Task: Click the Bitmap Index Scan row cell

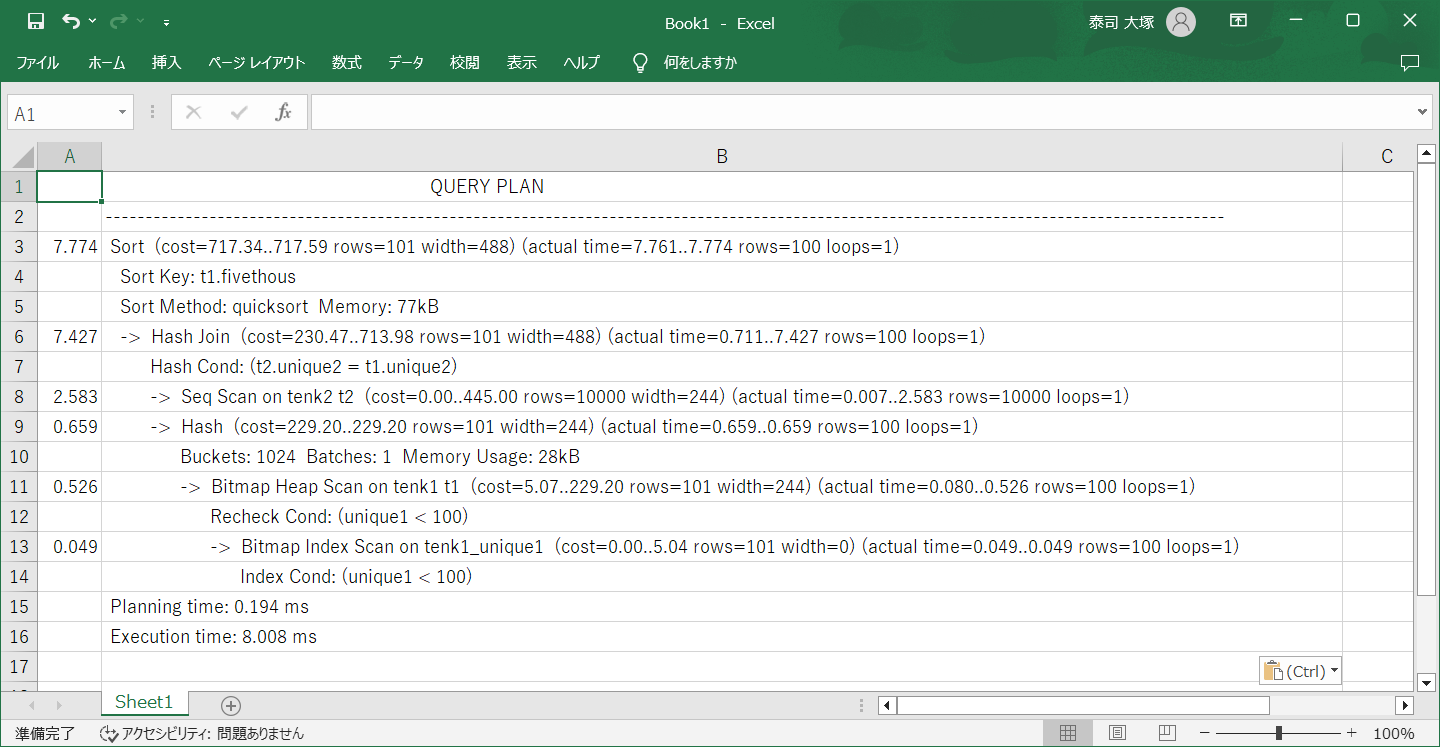Action: pyautogui.click(x=722, y=547)
